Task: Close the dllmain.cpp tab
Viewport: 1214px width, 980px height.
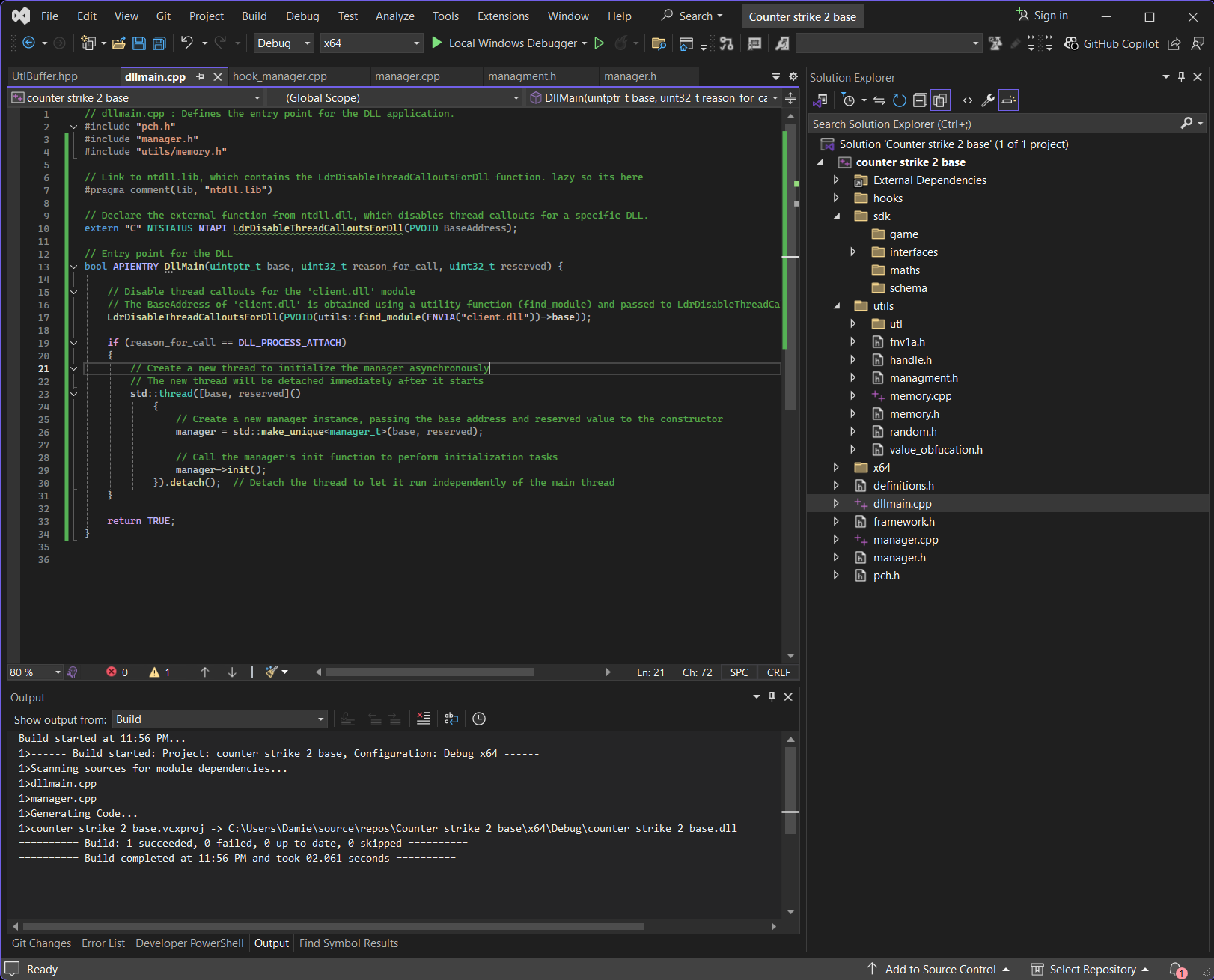Action: pos(218,77)
